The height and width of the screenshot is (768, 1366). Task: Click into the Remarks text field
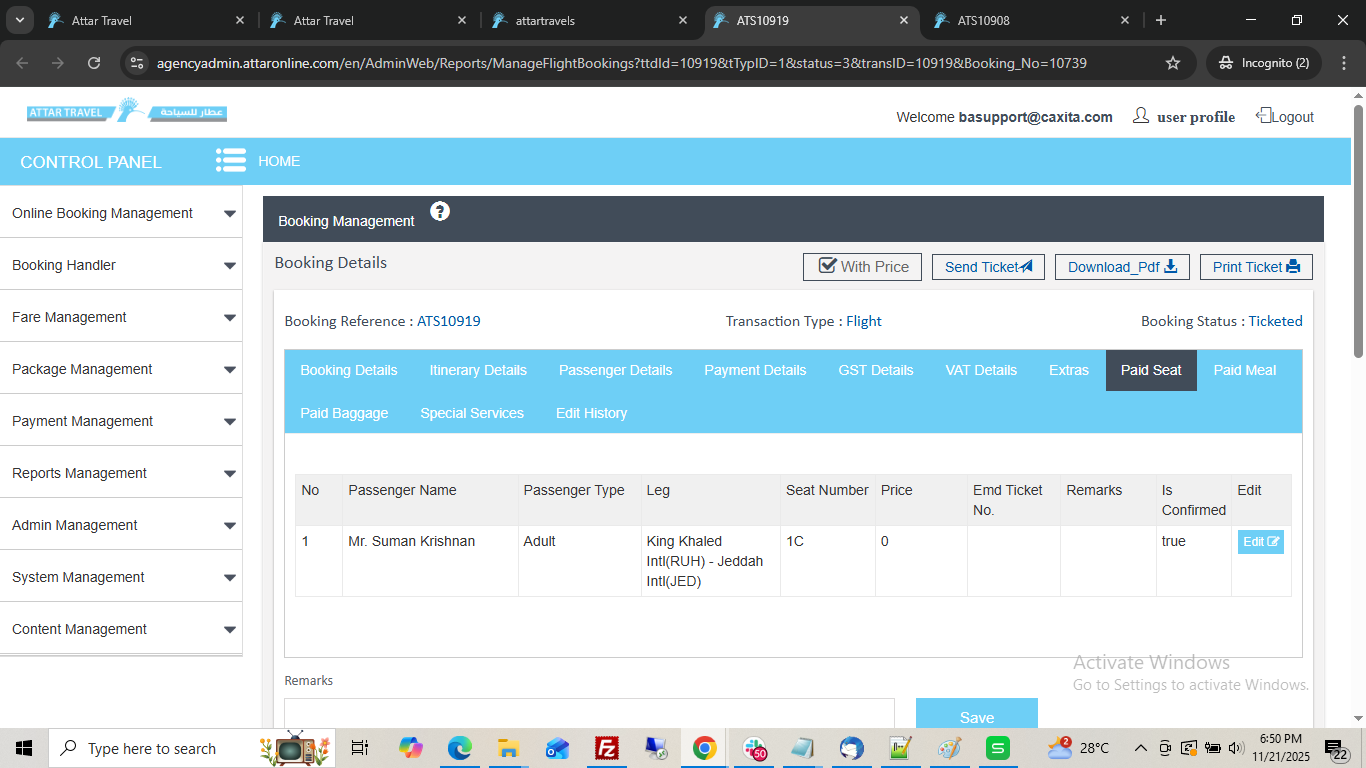[589, 713]
